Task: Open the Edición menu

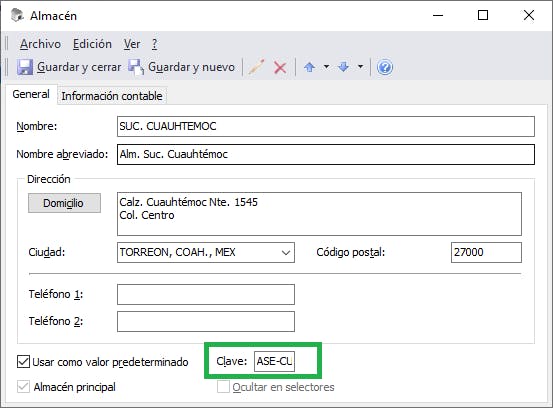Action: pyautogui.click(x=92, y=44)
